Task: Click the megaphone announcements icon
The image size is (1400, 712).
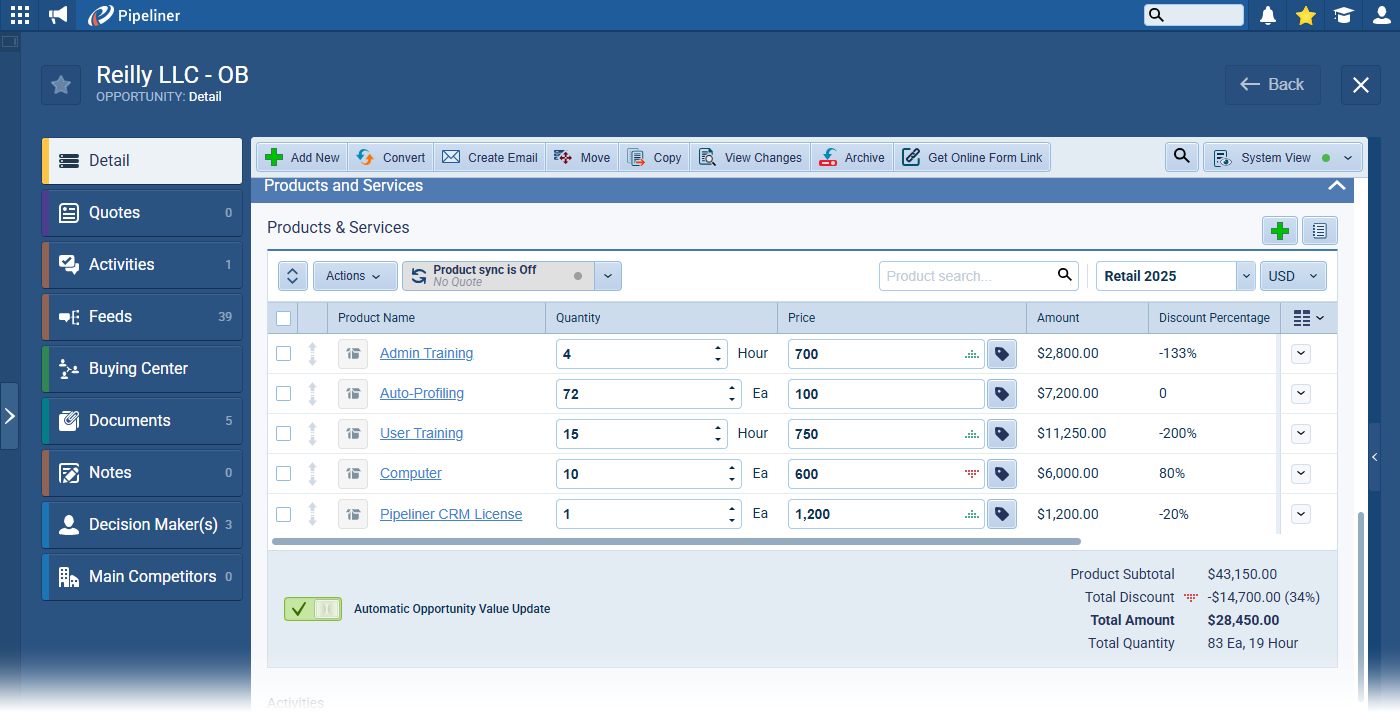Action: (59, 15)
